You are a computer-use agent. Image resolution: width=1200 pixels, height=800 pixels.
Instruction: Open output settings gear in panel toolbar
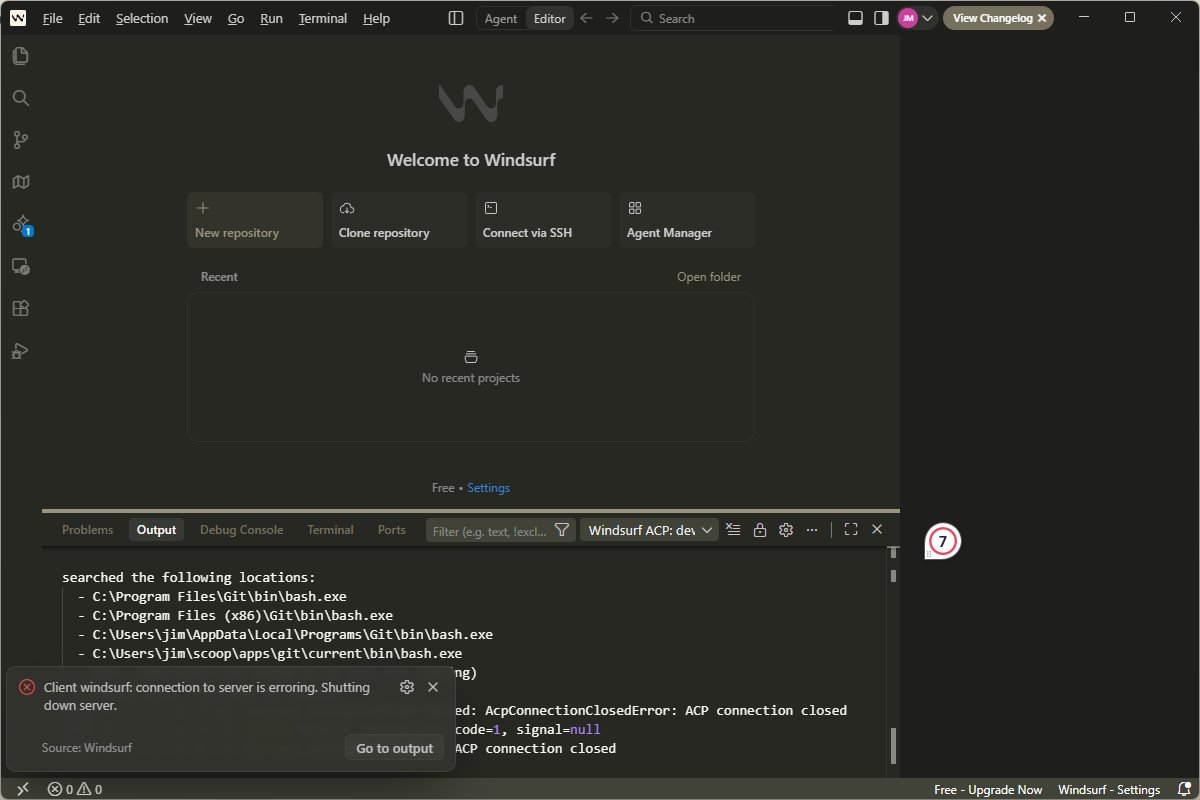coord(786,530)
